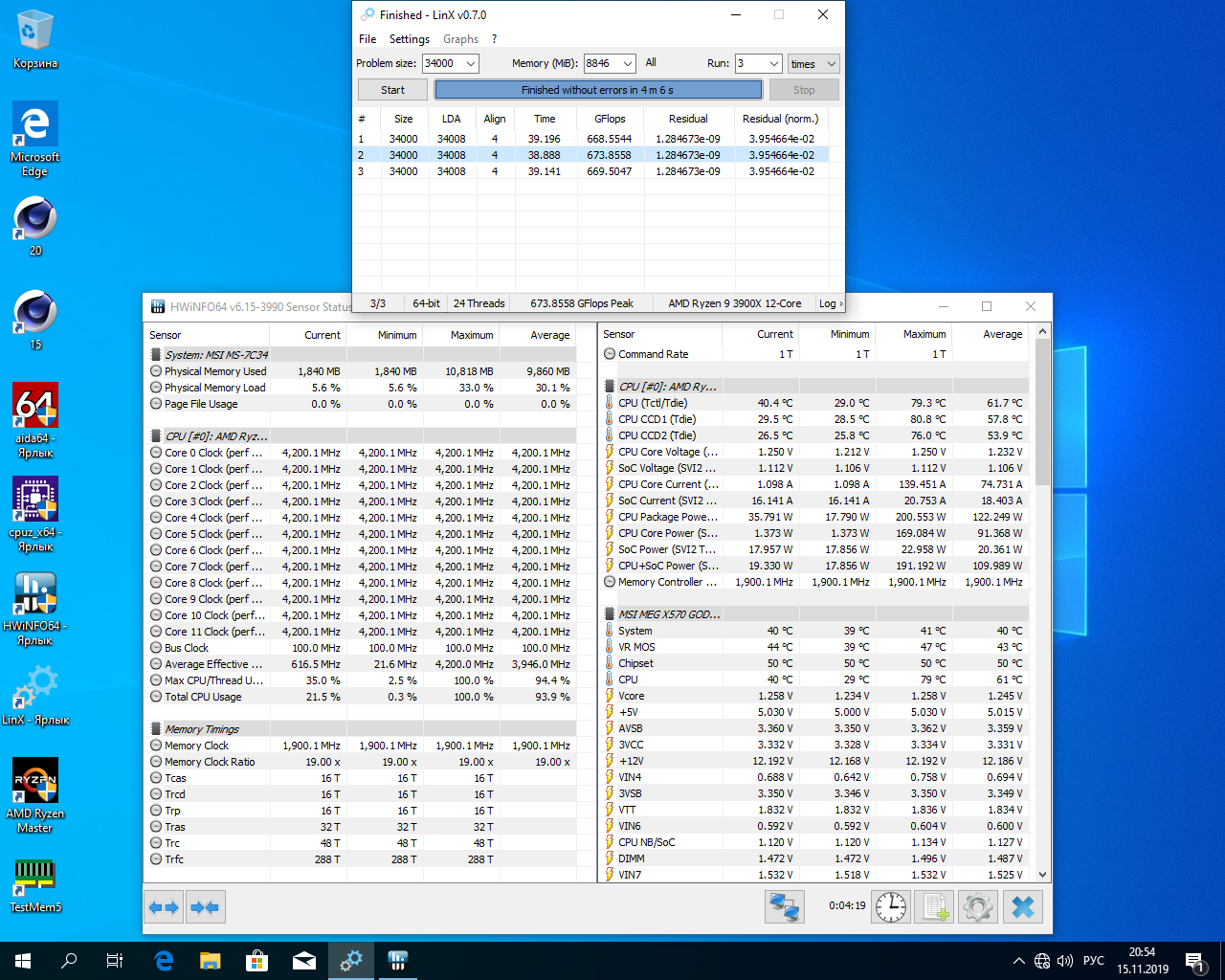Click the 673.8558 GFlops Peak status entry
1225x980 pixels.
(x=582, y=303)
